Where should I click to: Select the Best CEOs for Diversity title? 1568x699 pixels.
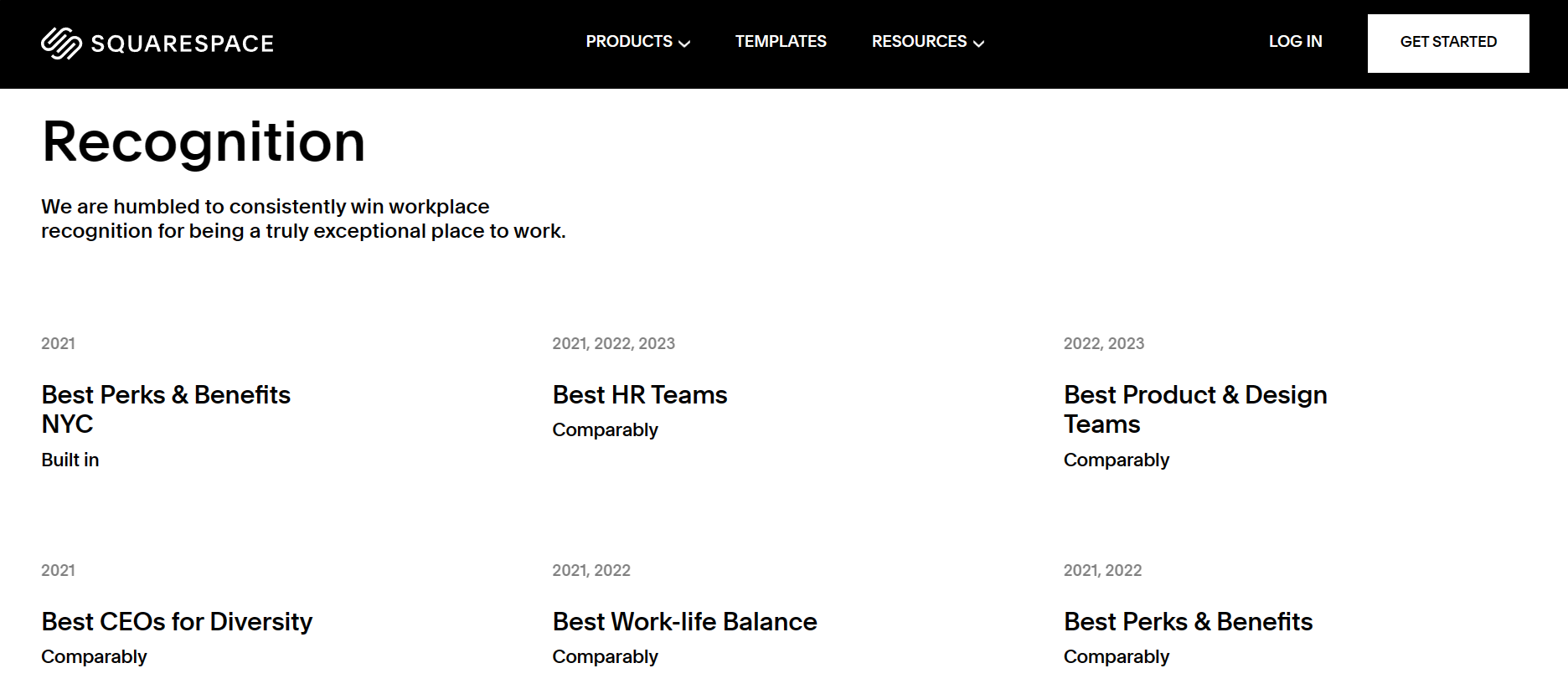coord(177,622)
